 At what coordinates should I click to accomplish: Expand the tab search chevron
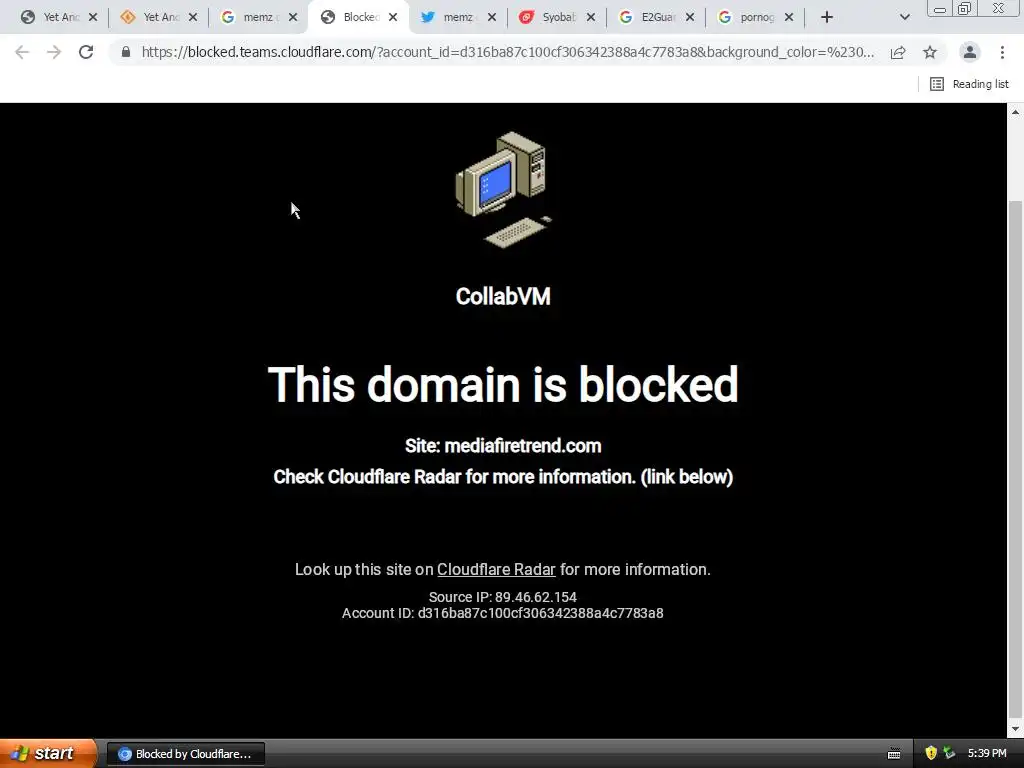pos(904,18)
